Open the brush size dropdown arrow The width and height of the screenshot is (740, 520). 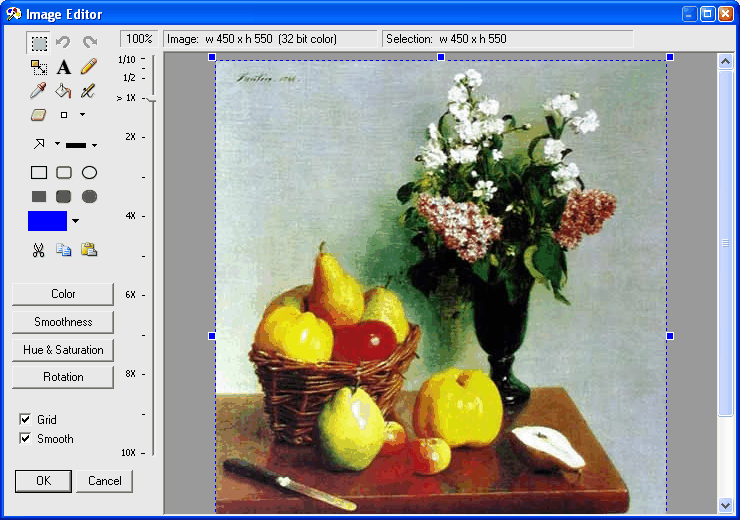(x=82, y=114)
